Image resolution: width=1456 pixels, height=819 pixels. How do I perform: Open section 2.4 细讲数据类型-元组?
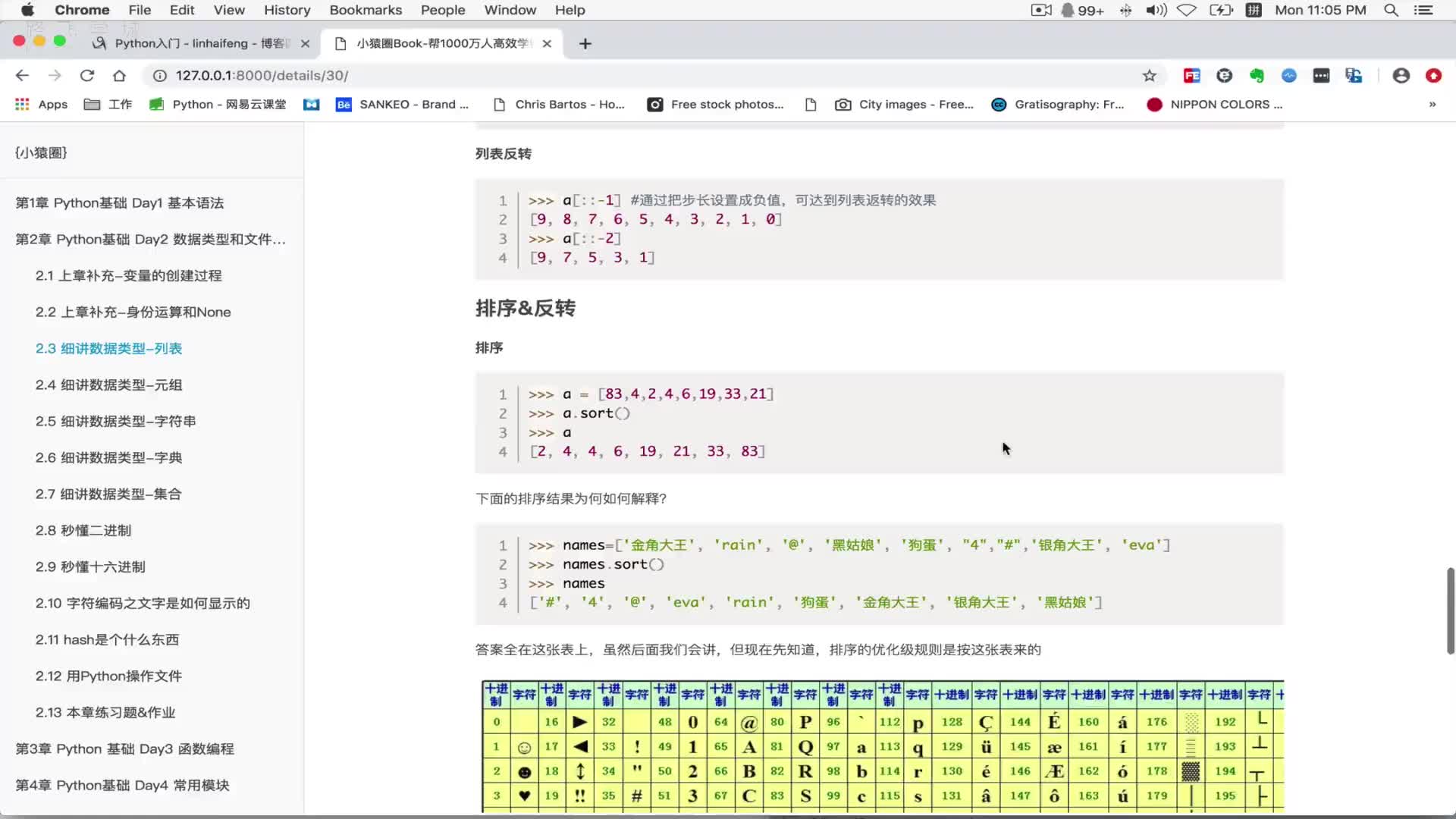108,384
